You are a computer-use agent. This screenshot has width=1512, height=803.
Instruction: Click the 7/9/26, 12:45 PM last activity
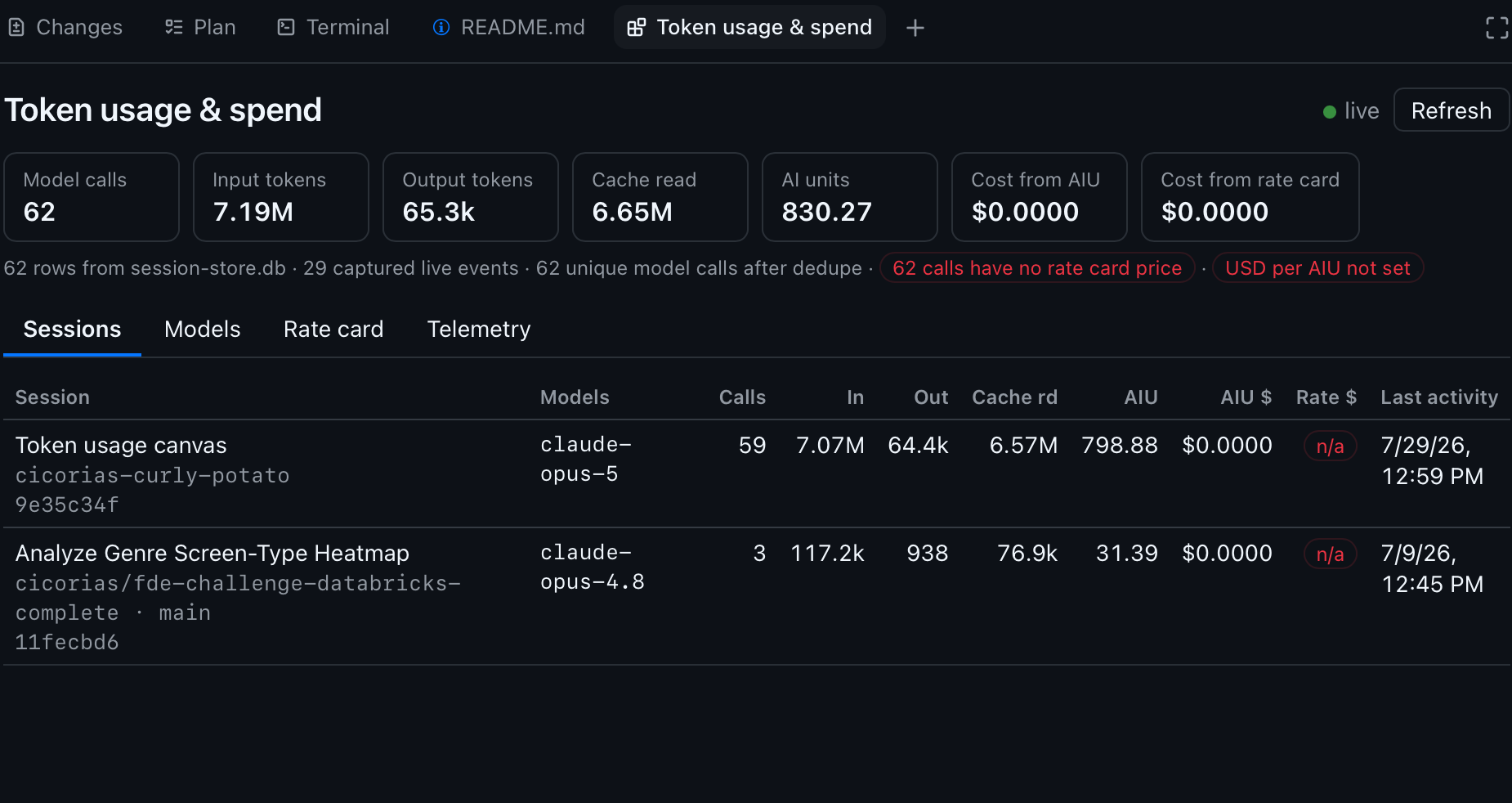[1433, 569]
